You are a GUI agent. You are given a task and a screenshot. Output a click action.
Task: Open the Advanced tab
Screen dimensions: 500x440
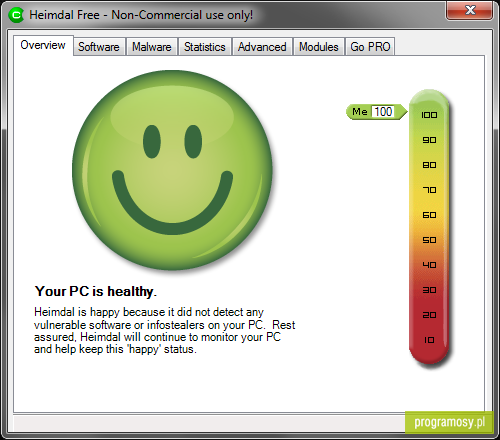[262, 47]
